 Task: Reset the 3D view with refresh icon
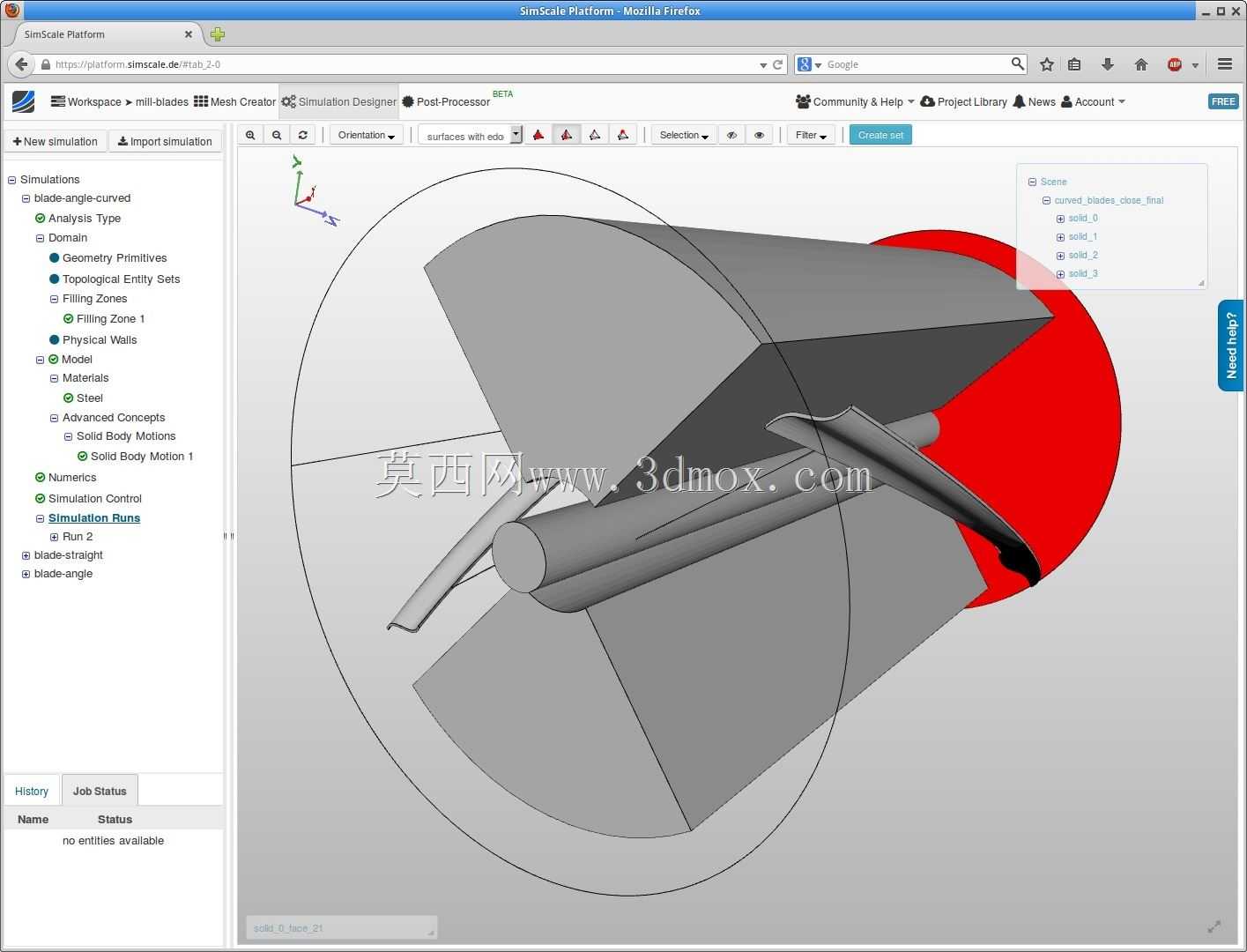point(303,135)
